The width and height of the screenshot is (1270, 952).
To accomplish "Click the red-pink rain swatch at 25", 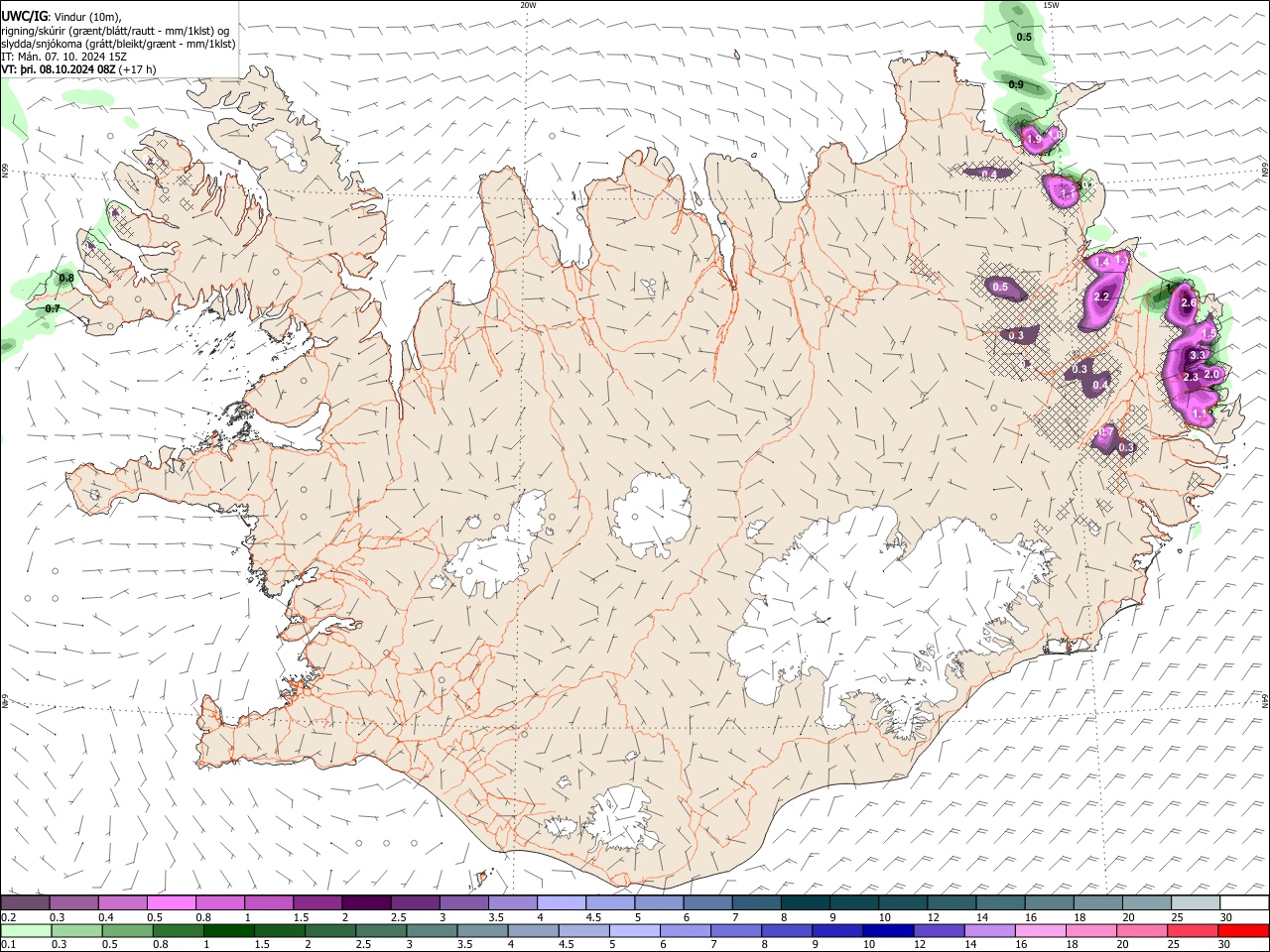I will [x=1193, y=930].
